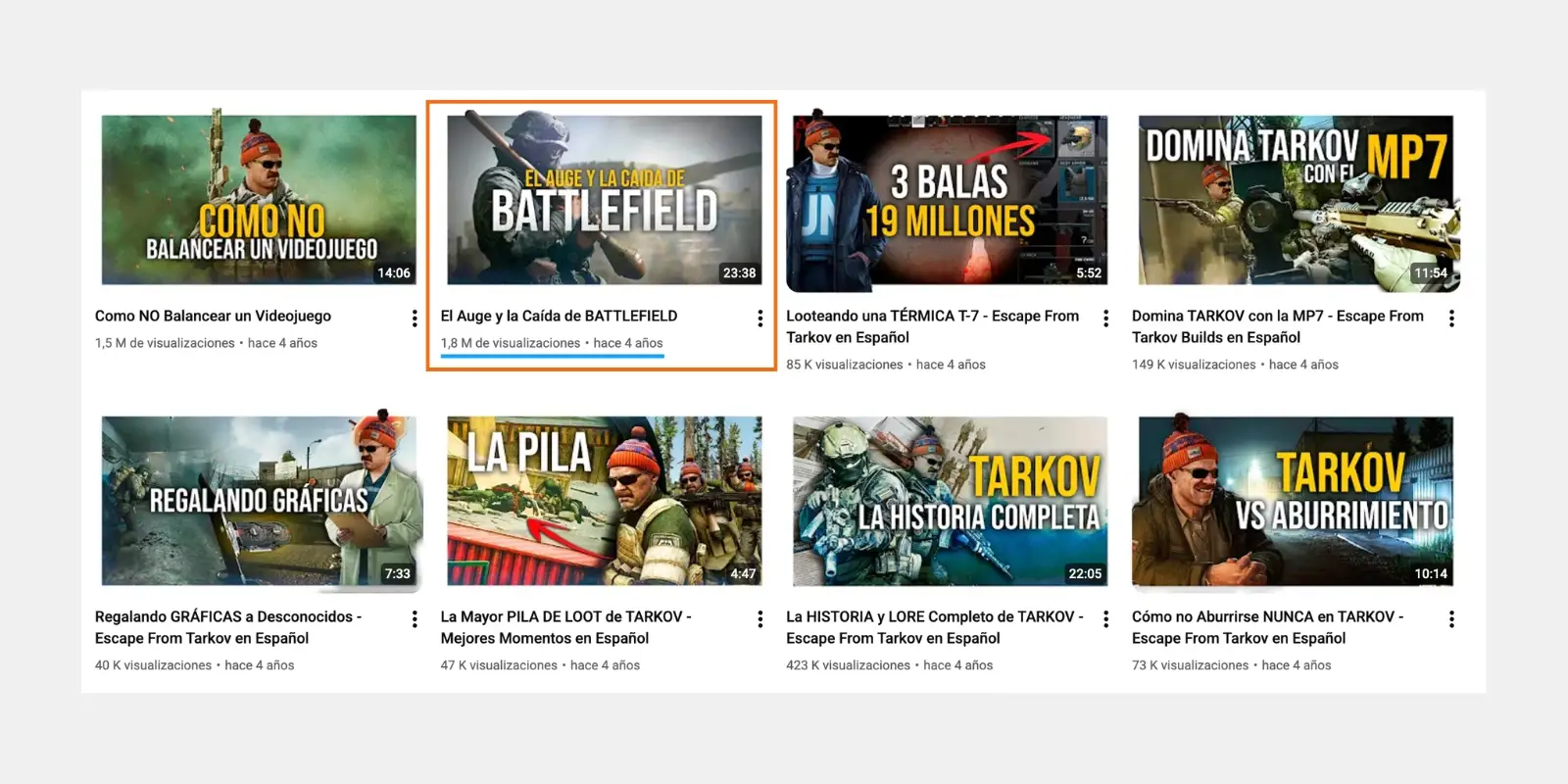Click the 1,5 M de visualizaciones text
This screenshot has height=784, width=1568.
(x=165, y=343)
